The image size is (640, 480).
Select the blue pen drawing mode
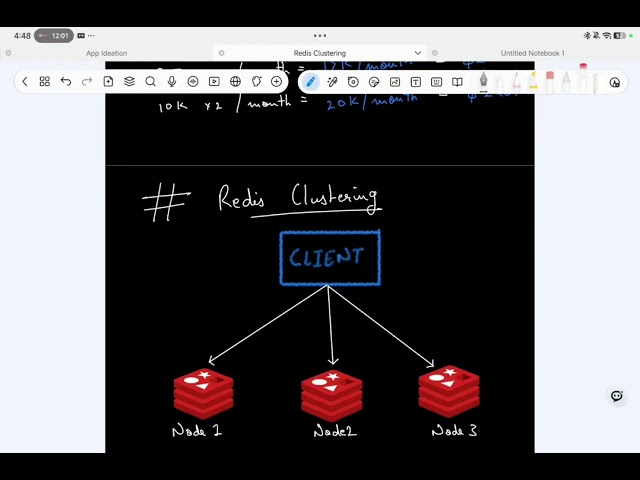[x=311, y=82]
